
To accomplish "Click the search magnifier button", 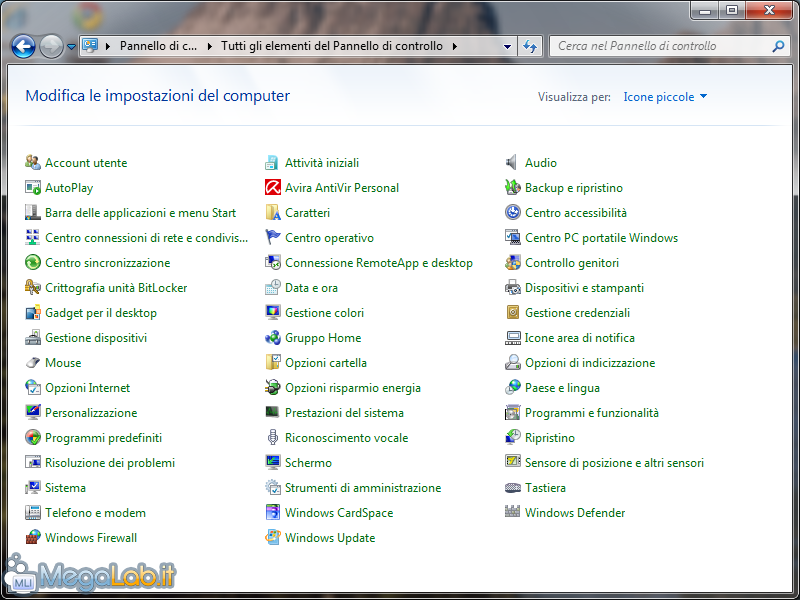I will 778,46.
